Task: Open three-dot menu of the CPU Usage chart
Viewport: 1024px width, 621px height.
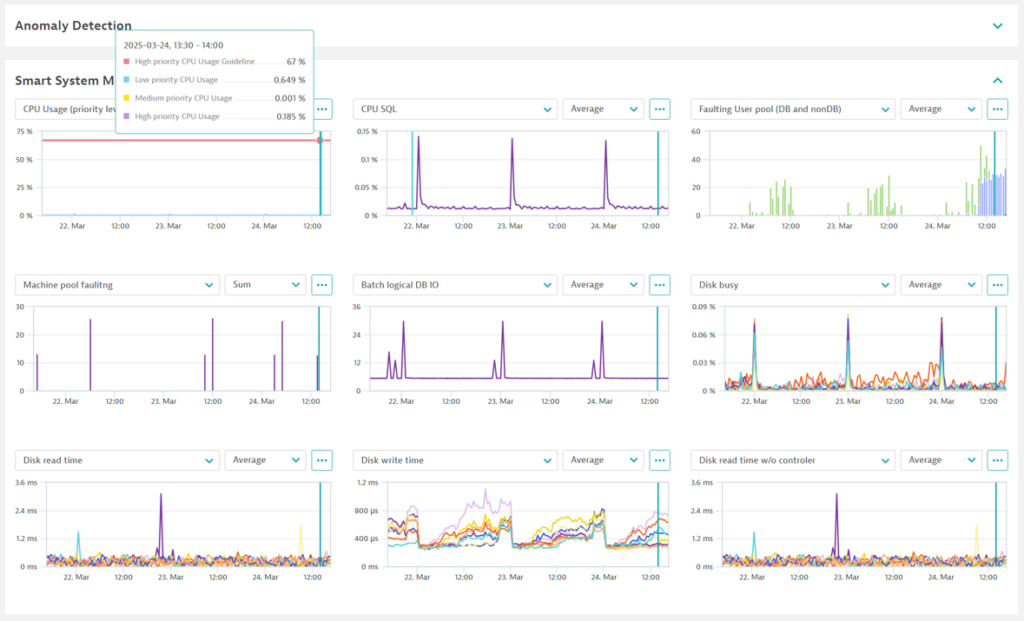Action: point(322,109)
